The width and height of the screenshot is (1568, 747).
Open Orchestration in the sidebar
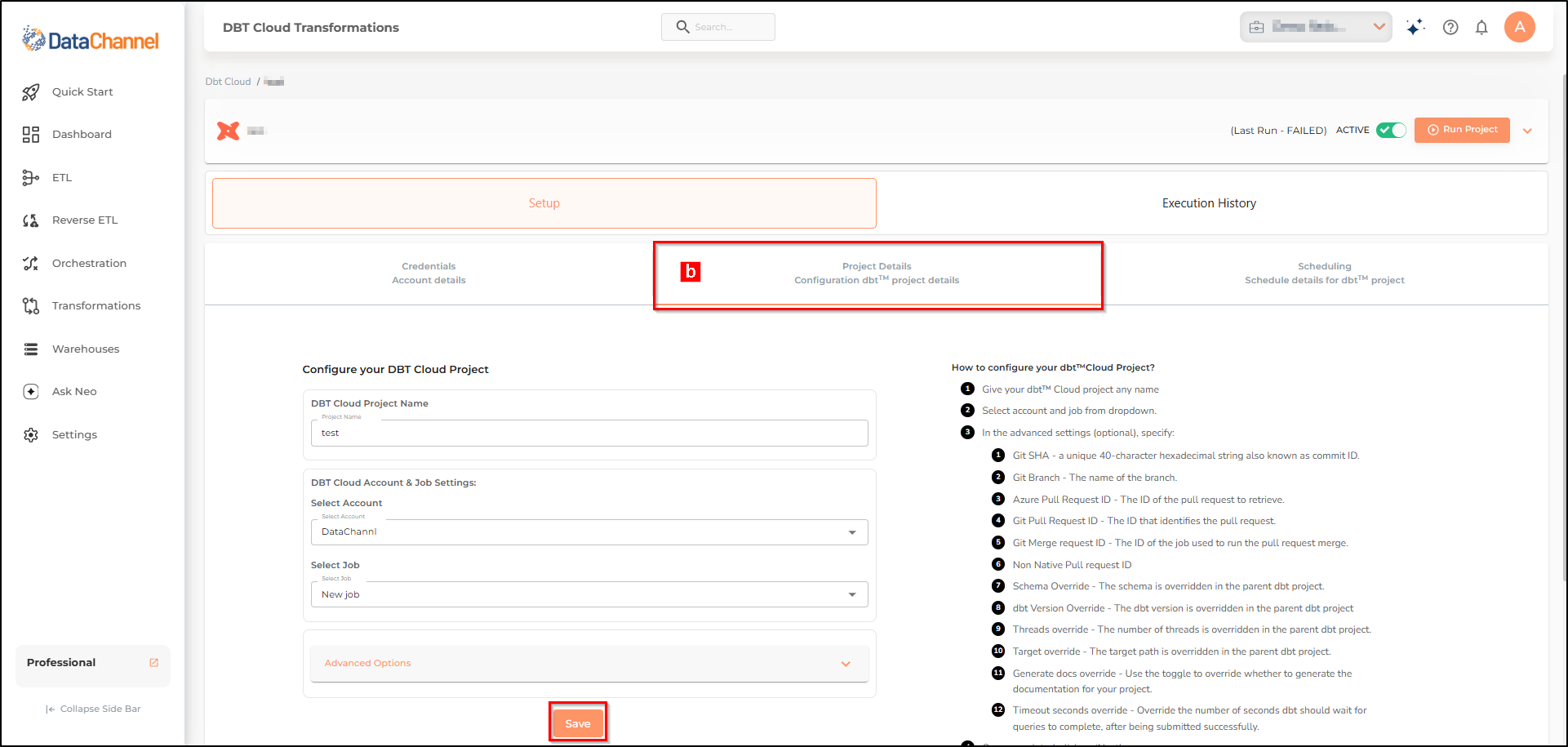click(x=89, y=264)
